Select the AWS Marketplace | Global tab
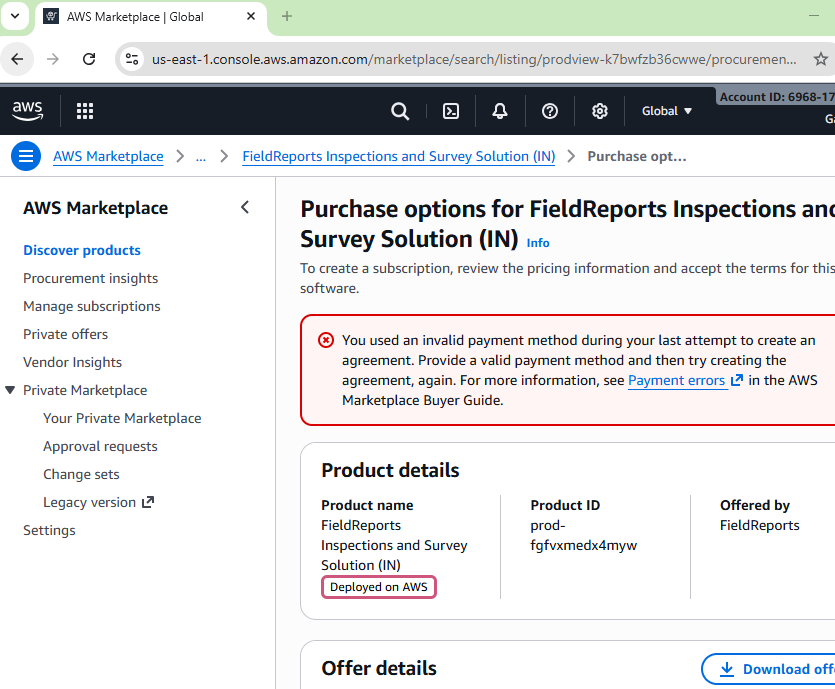Image resolution: width=835 pixels, height=689 pixels. (x=150, y=17)
